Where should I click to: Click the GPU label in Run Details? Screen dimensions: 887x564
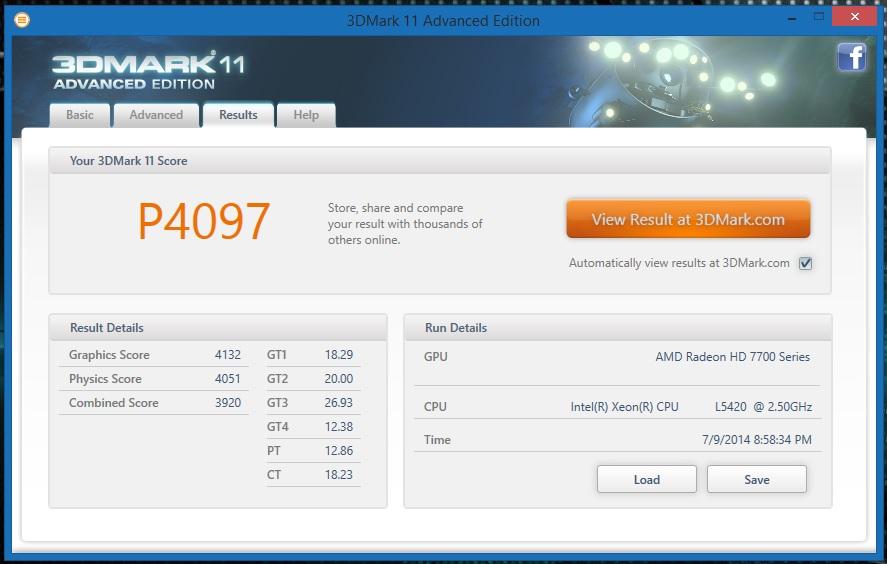coord(436,357)
